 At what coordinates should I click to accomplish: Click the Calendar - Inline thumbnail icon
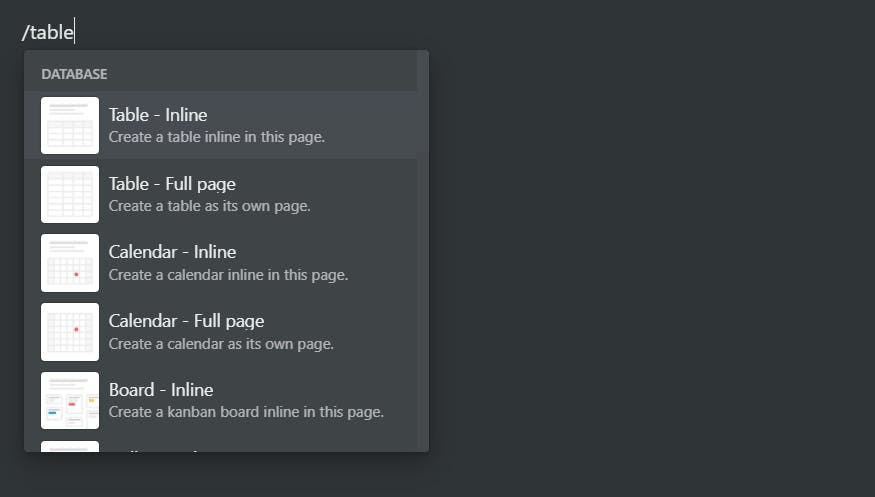(70, 263)
